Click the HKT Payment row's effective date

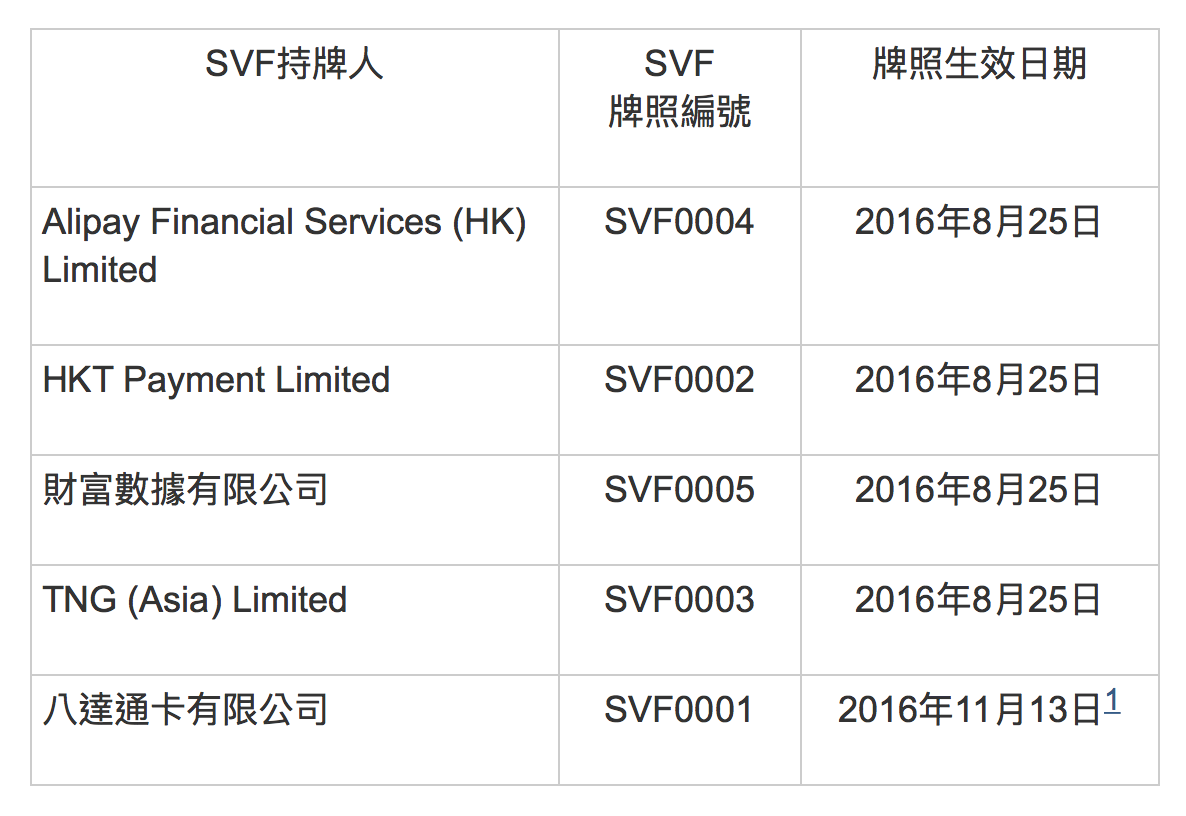coord(978,380)
